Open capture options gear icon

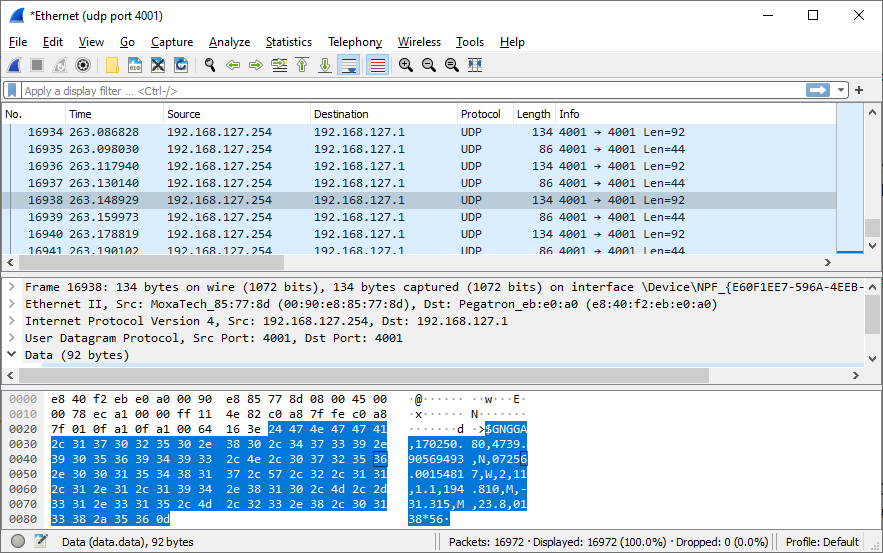pyautogui.click(x=83, y=65)
